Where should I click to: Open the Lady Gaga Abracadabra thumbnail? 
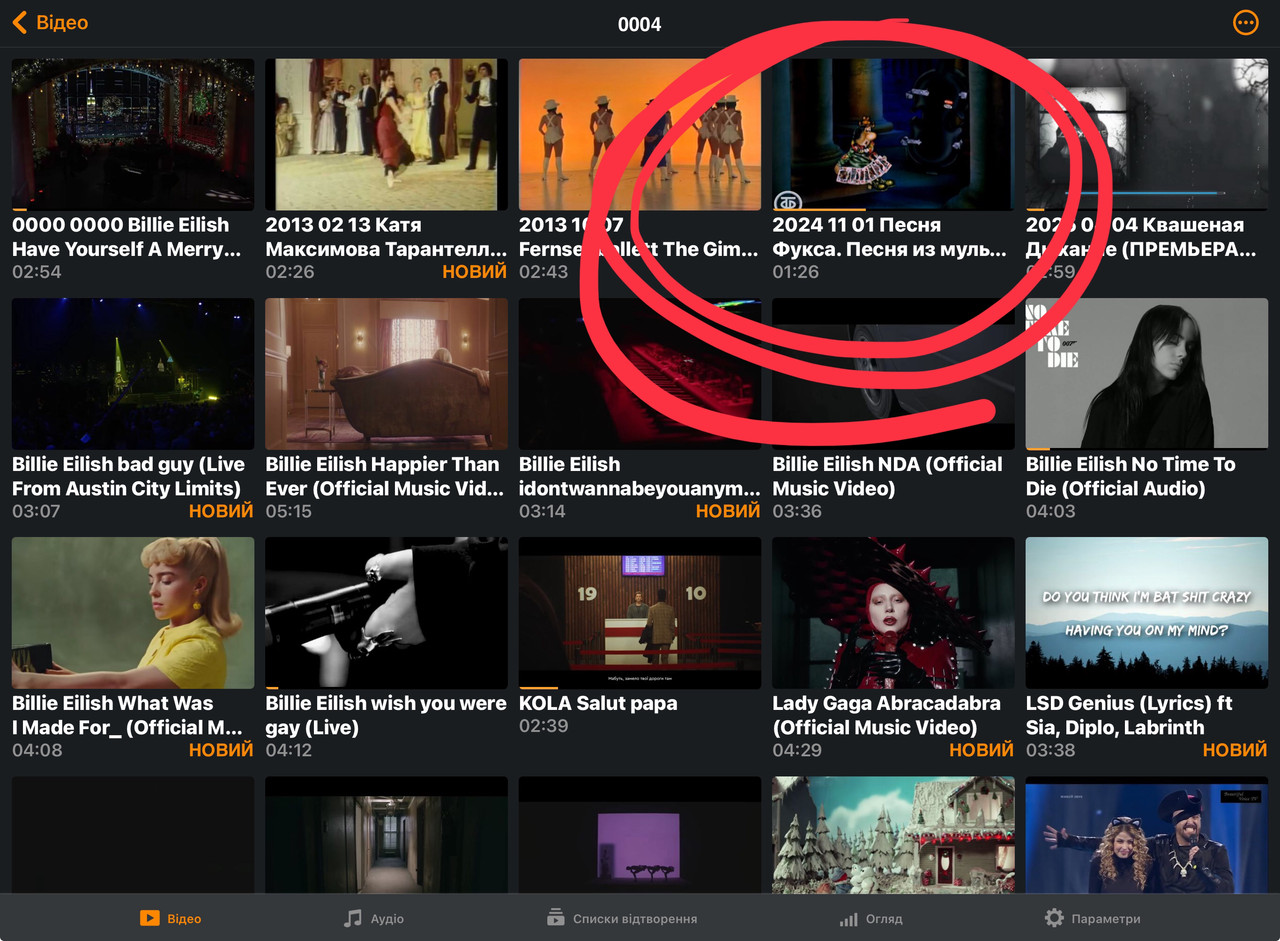tap(893, 613)
